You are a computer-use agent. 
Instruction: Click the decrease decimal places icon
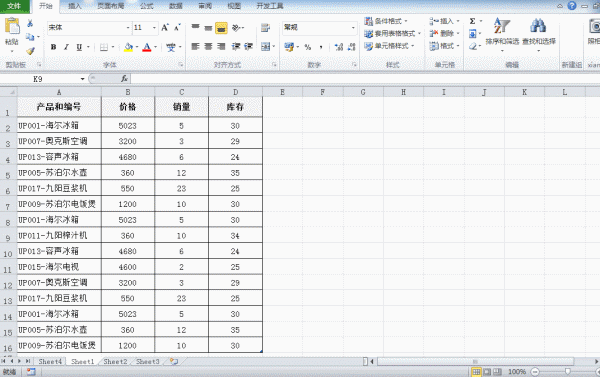[x=352, y=47]
